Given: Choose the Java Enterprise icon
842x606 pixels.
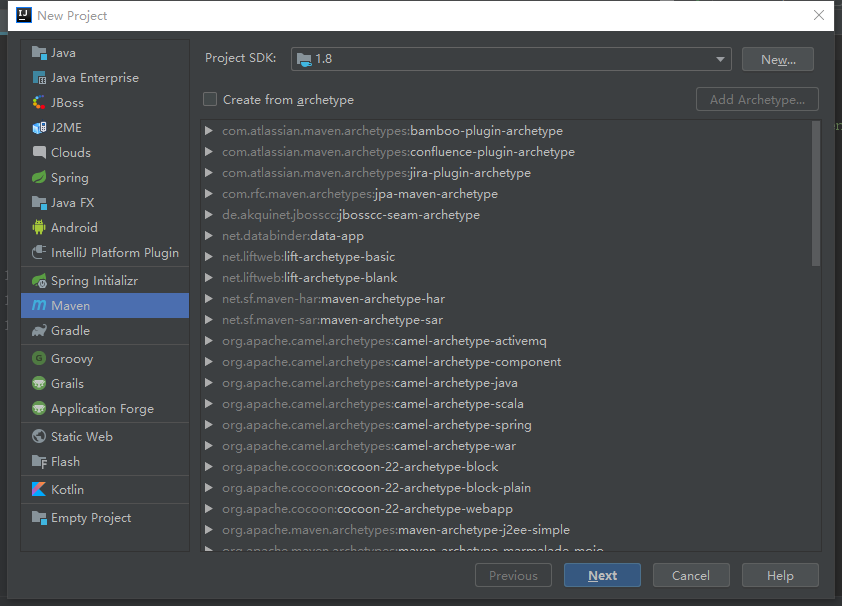Looking at the screenshot, I should pos(39,78).
